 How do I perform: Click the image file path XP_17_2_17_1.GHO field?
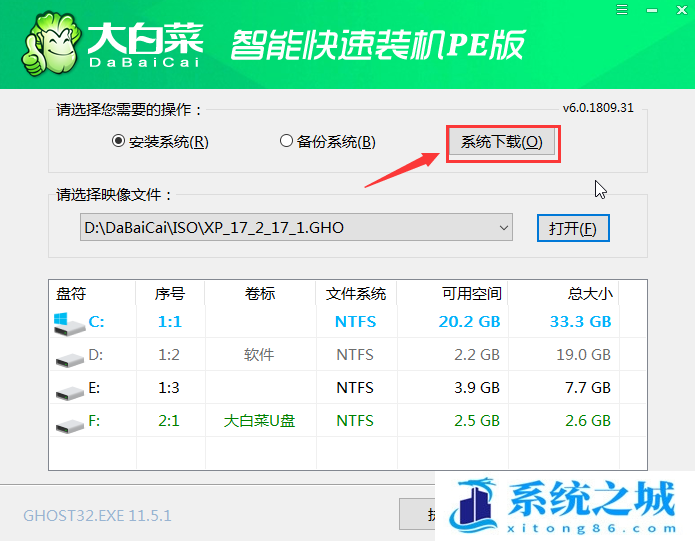tap(296, 228)
